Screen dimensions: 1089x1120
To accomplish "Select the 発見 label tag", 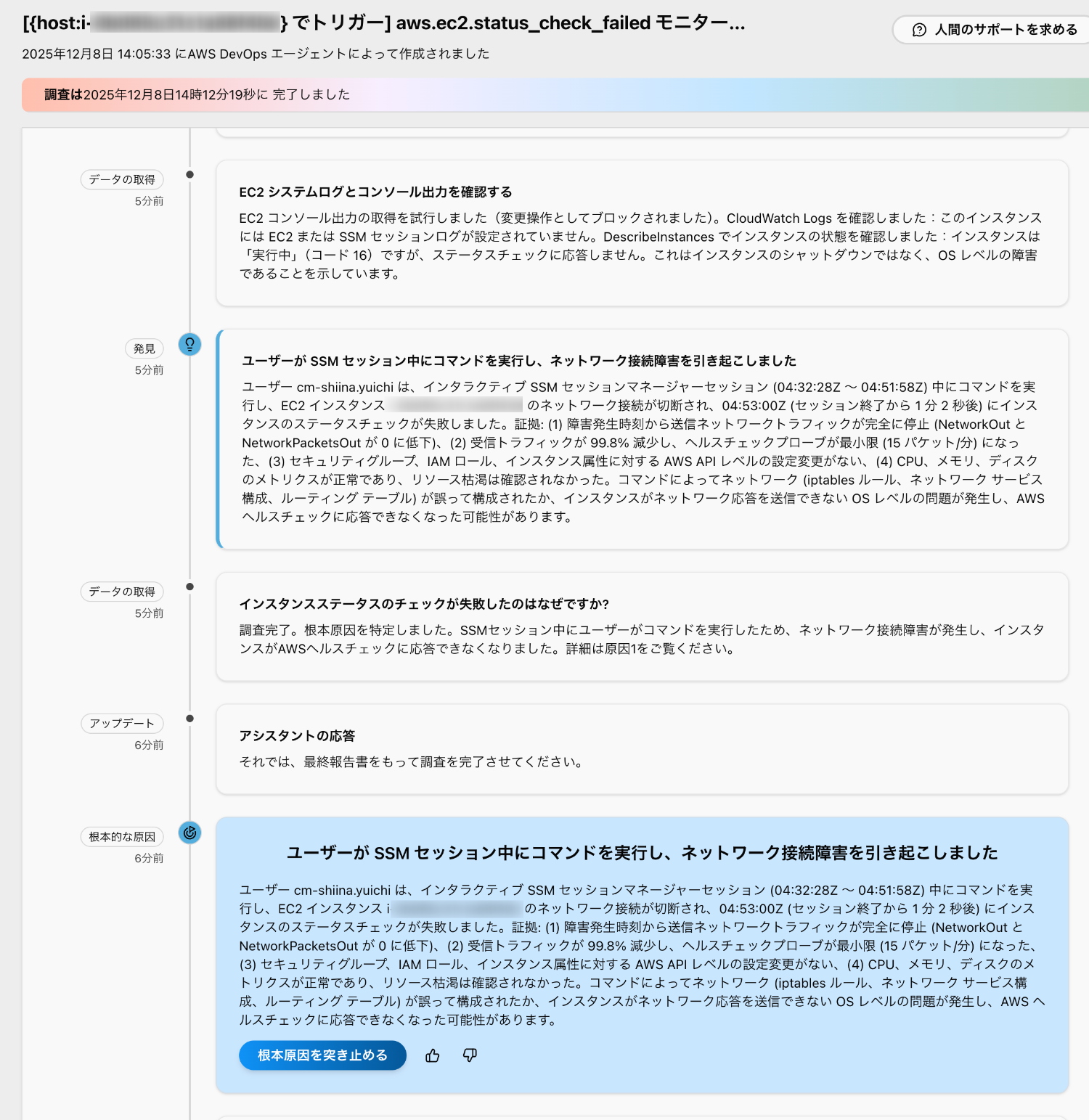I will 144,348.
